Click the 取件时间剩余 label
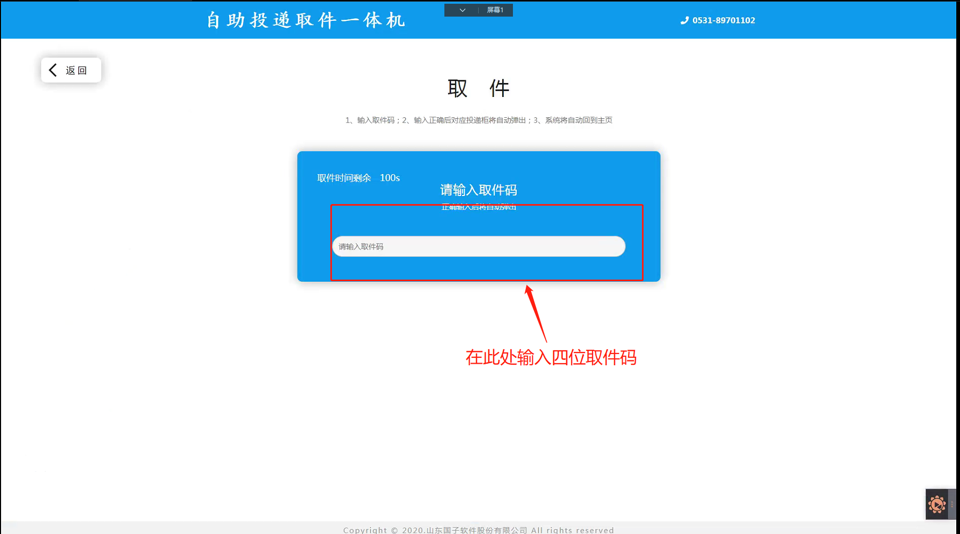 click(x=344, y=178)
